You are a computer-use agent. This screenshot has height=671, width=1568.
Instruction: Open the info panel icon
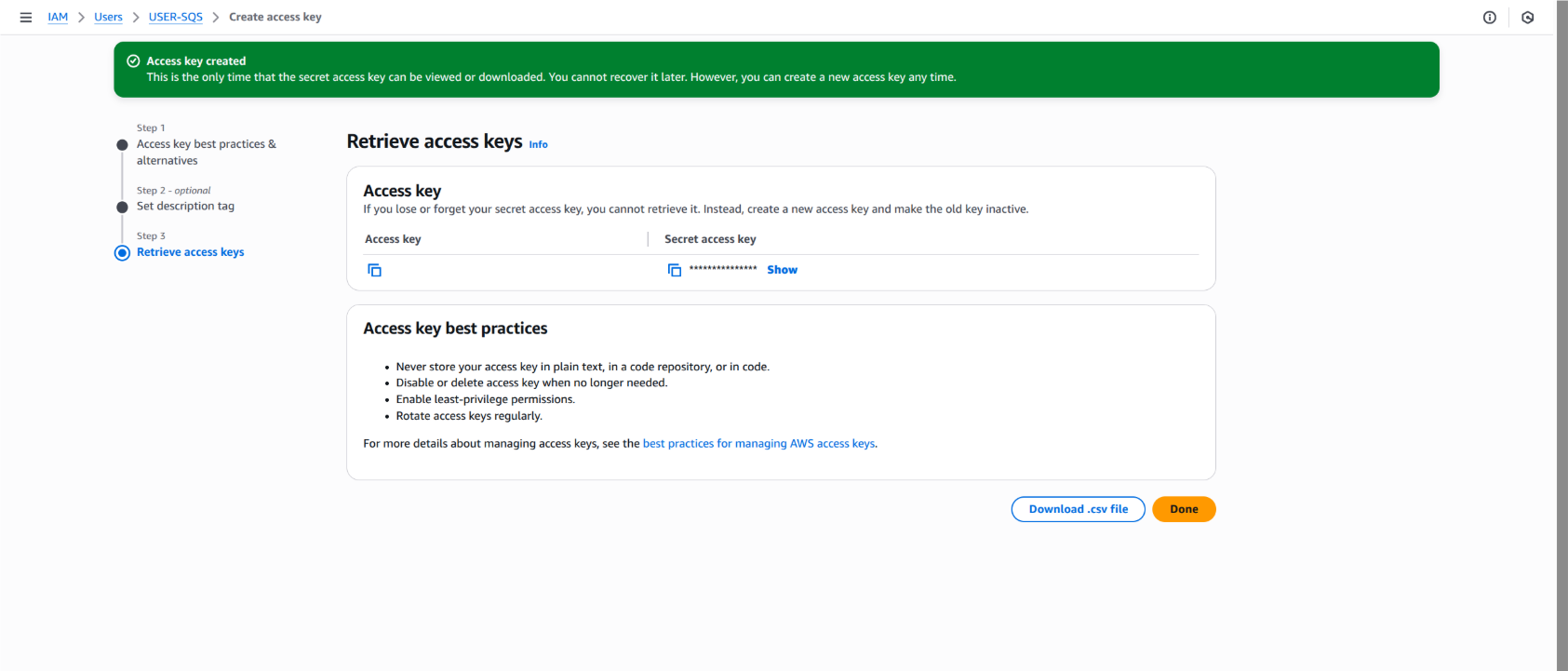pyautogui.click(x=1490, y=17)
